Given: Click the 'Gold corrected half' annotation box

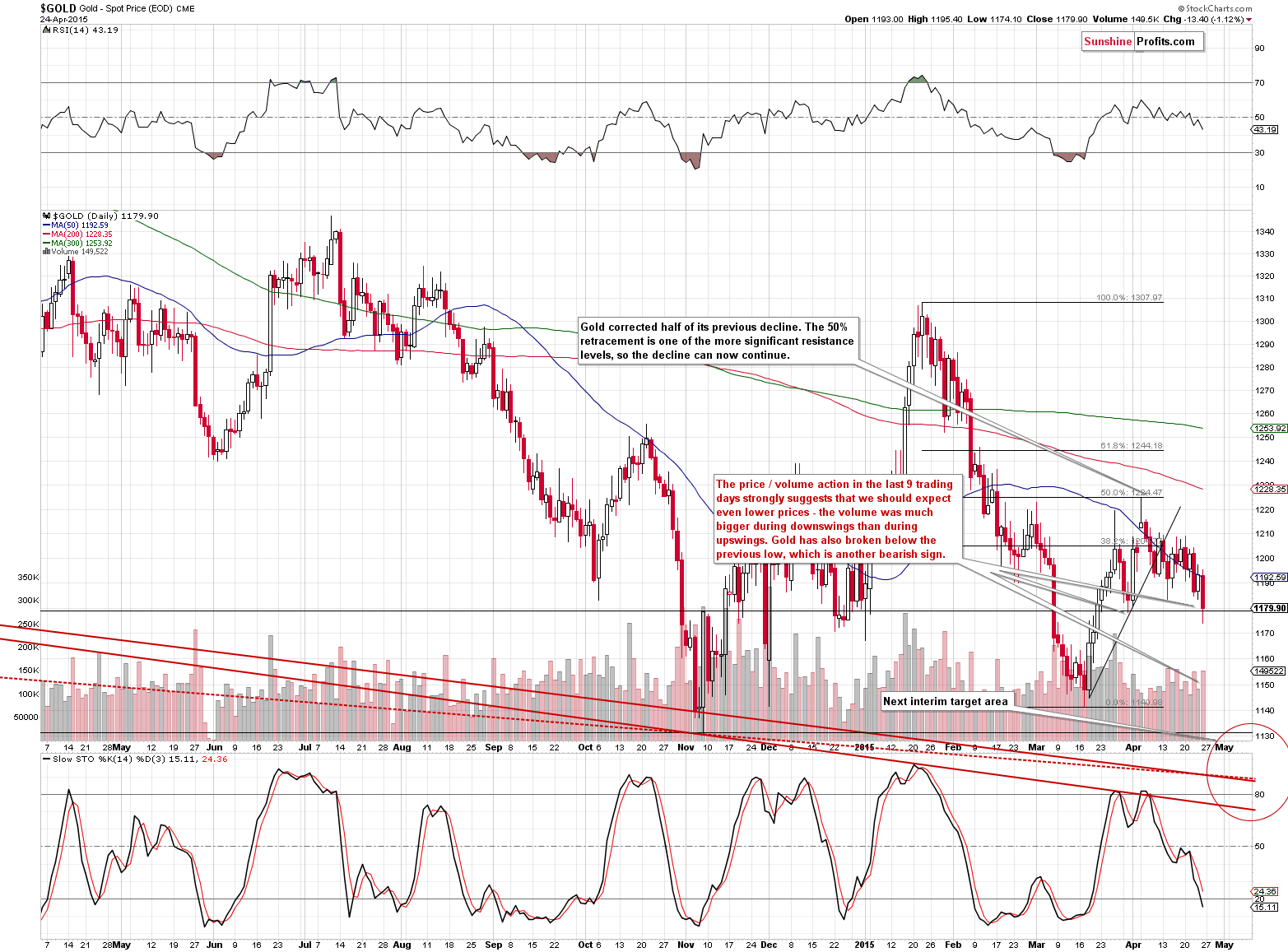Looking at the screenshot, I should pos(718,341).
